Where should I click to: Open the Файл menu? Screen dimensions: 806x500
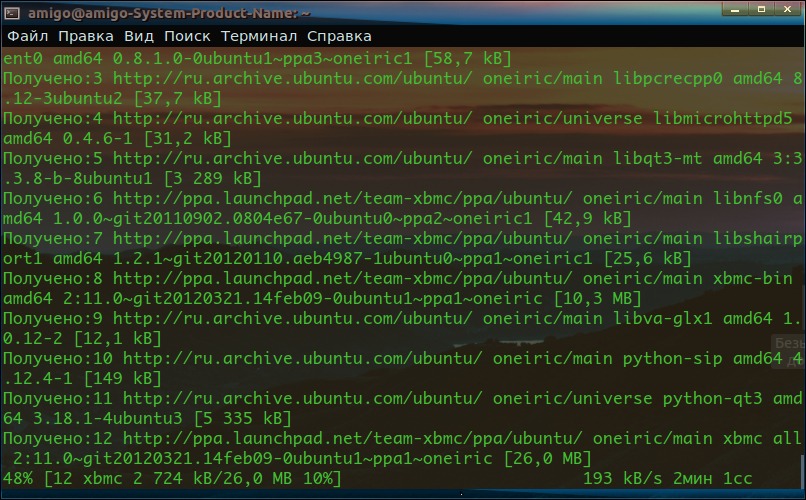tap(28, 36)
